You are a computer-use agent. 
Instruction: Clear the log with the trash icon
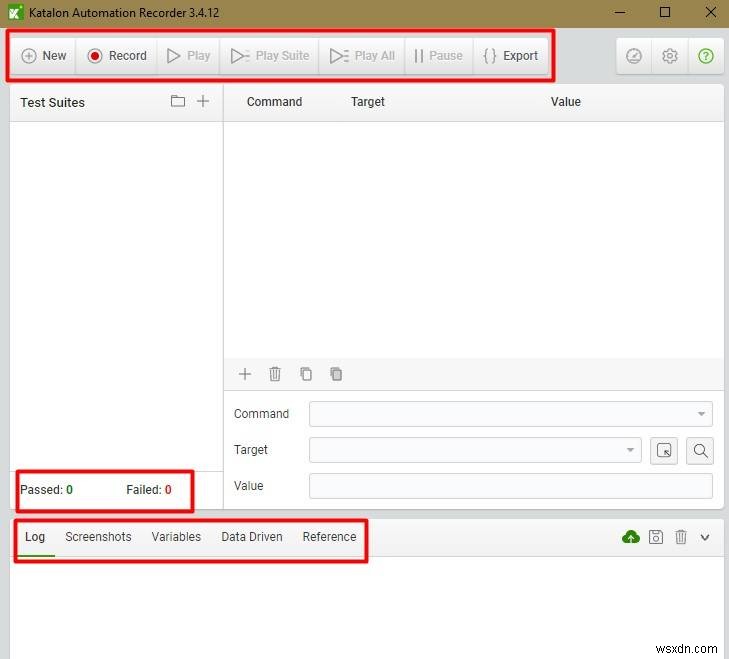[681, 537]
